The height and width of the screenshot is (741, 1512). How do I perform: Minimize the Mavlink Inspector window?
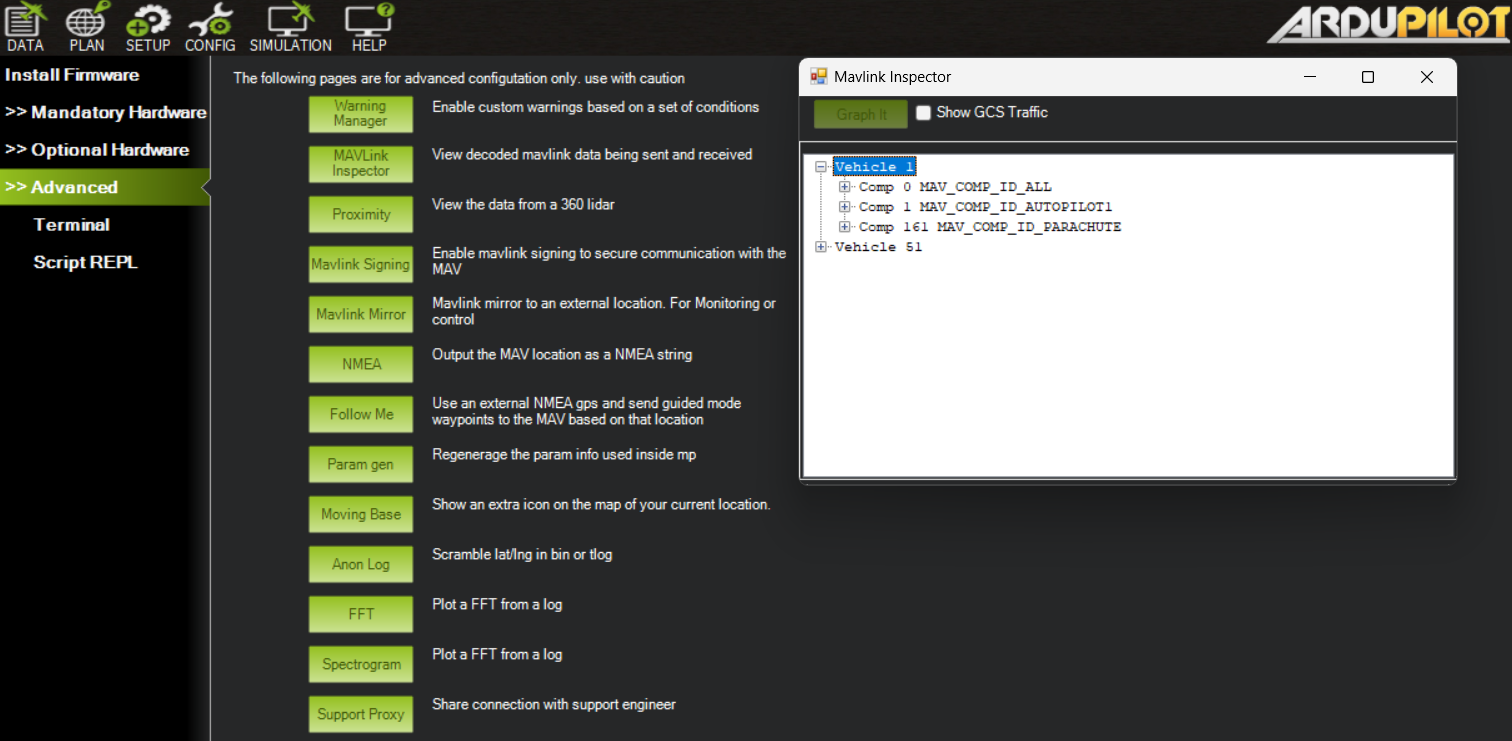pos(1309,77)
